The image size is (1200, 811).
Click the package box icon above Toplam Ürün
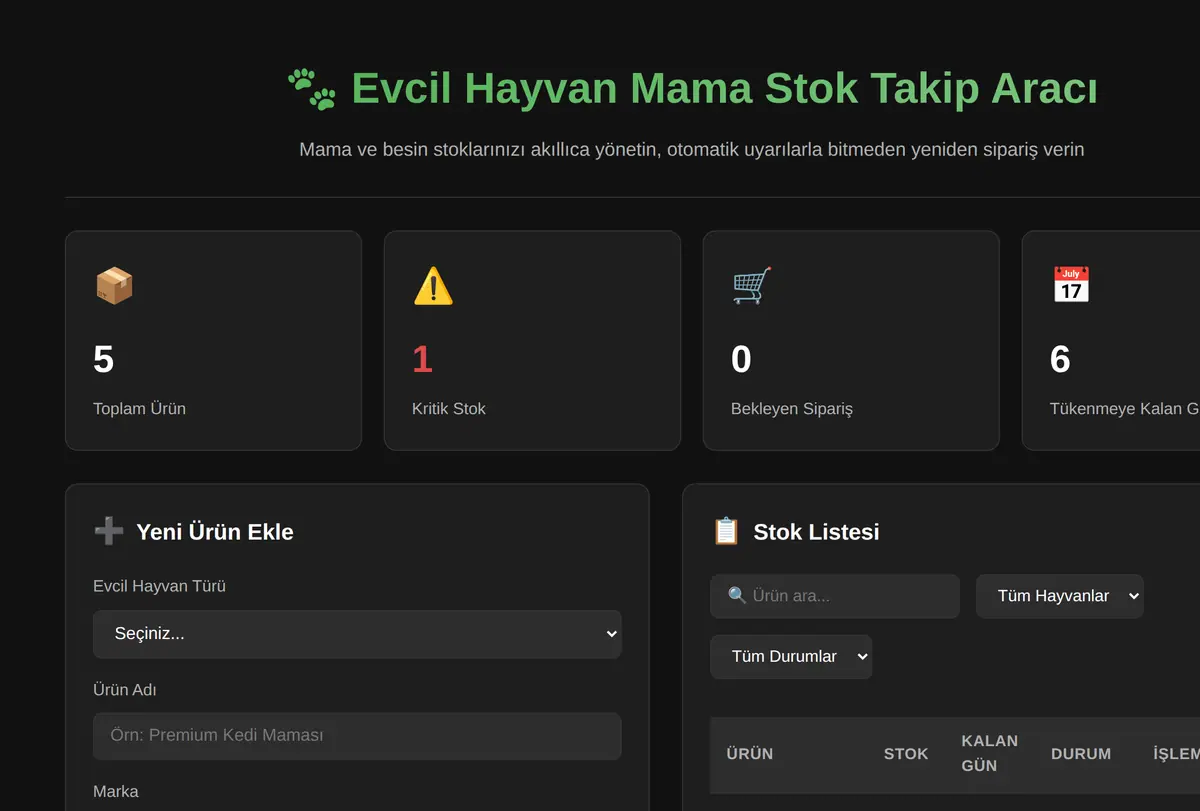tap(114, 286)
